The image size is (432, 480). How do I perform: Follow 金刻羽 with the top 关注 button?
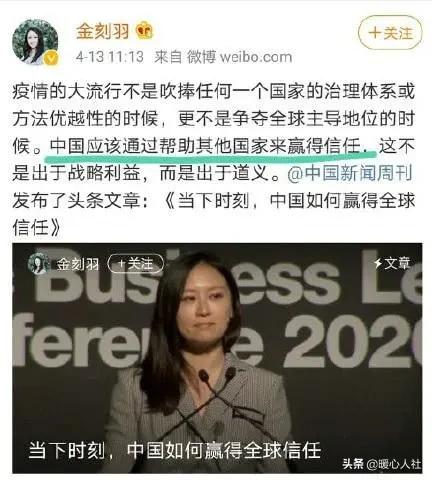pyautogui.click(x=390, y=33)
